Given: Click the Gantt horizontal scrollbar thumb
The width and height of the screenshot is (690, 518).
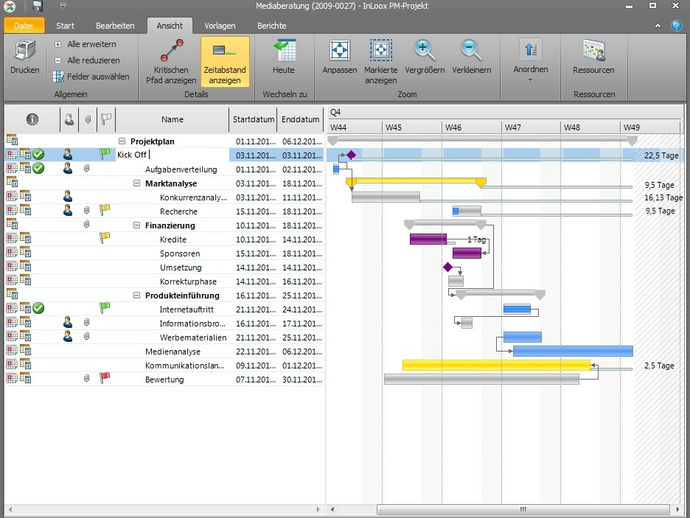Looking at the screenshot, I should (523, 510).
